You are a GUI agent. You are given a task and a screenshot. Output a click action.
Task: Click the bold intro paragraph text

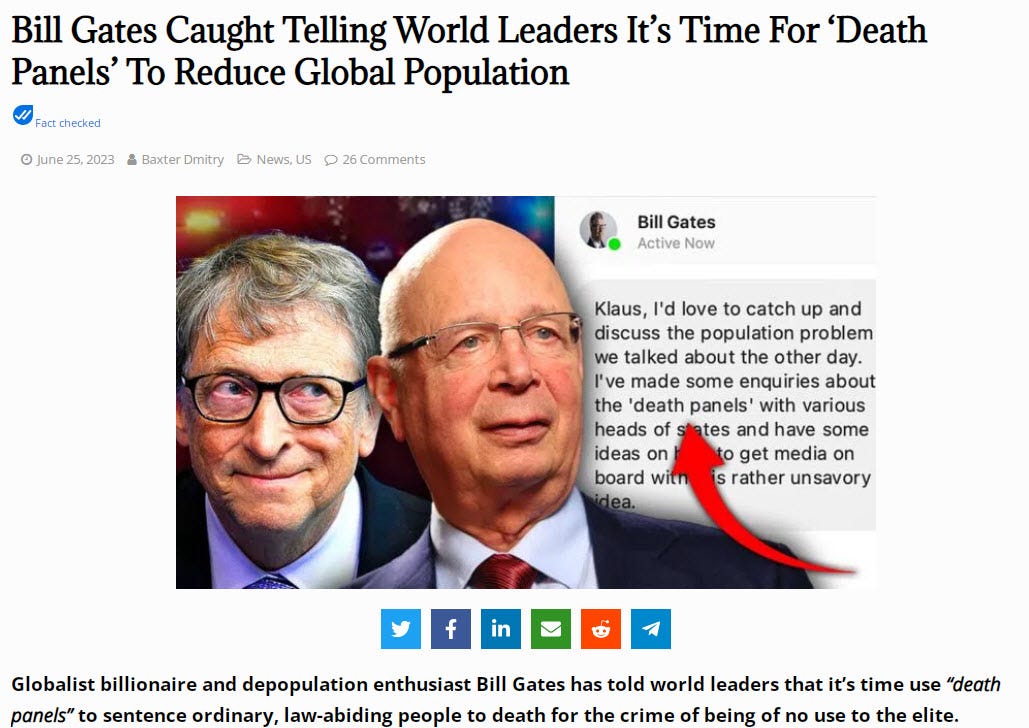(x=505, y=699)
